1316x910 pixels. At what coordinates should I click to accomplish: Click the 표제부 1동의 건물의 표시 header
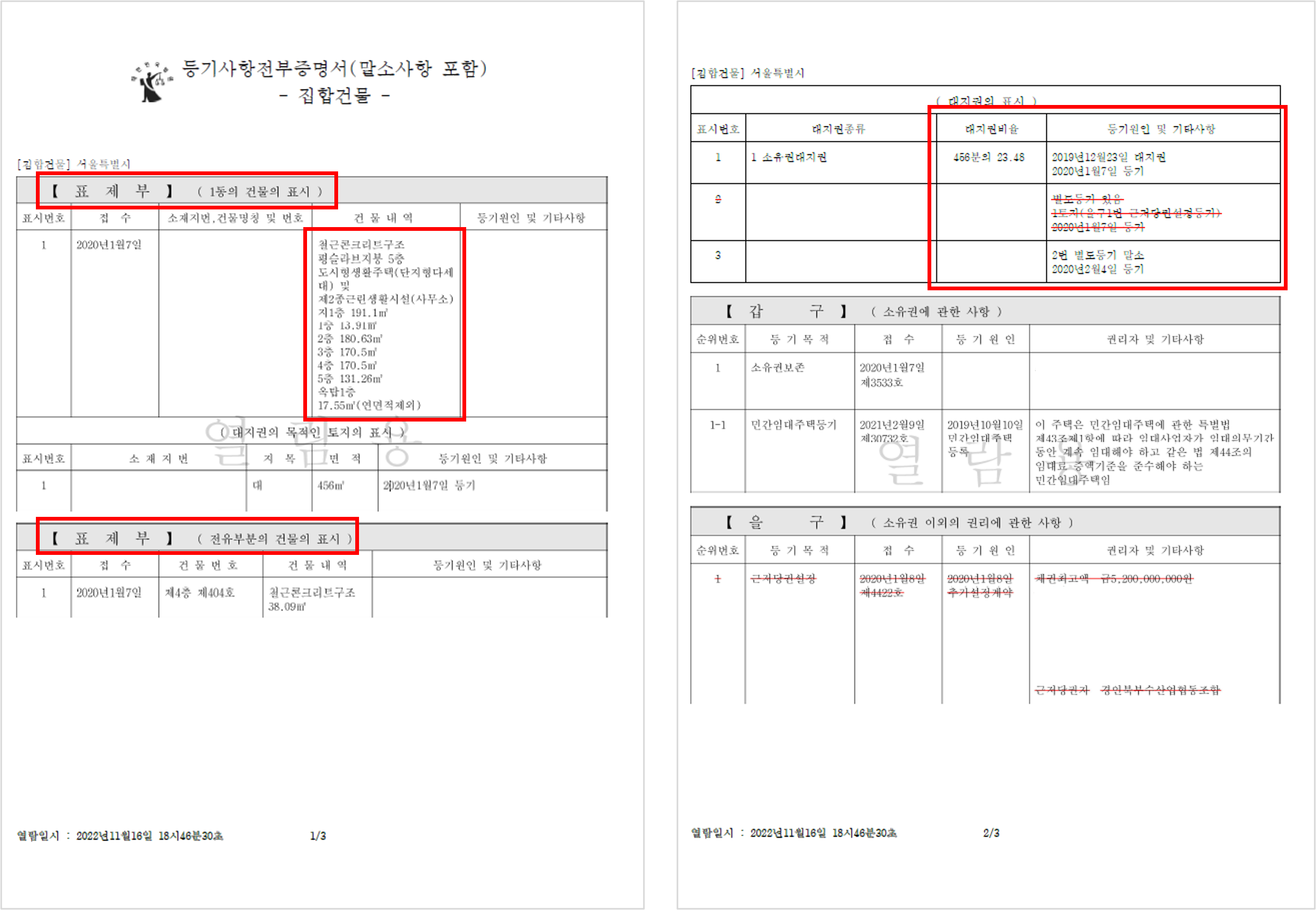[x=187, y=191]
